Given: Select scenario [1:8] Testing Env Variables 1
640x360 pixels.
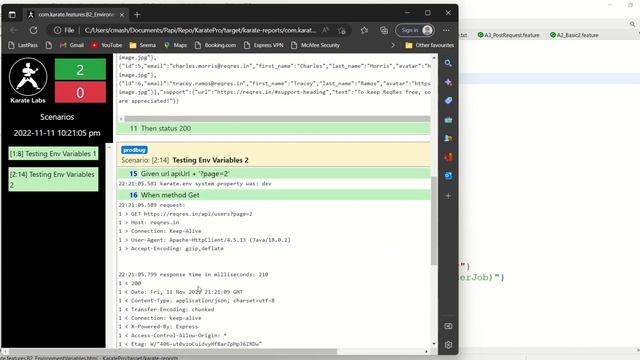Looking at the screenshot, I should pyautogui.click(x=53, y=154).
